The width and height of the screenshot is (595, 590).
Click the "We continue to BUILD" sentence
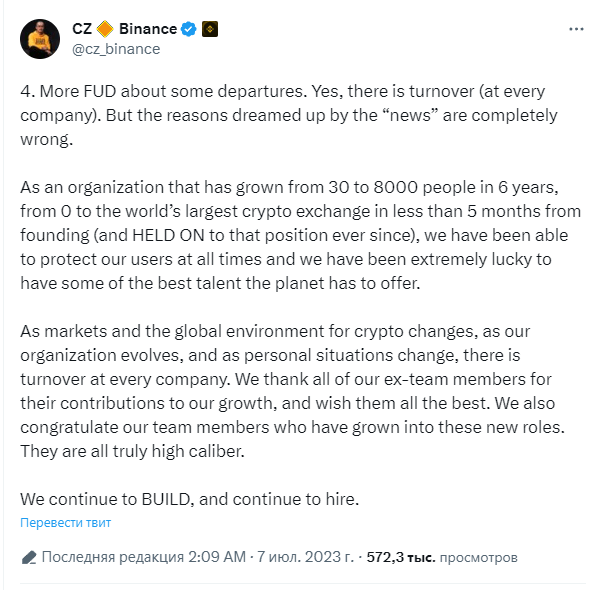(189, 499)
